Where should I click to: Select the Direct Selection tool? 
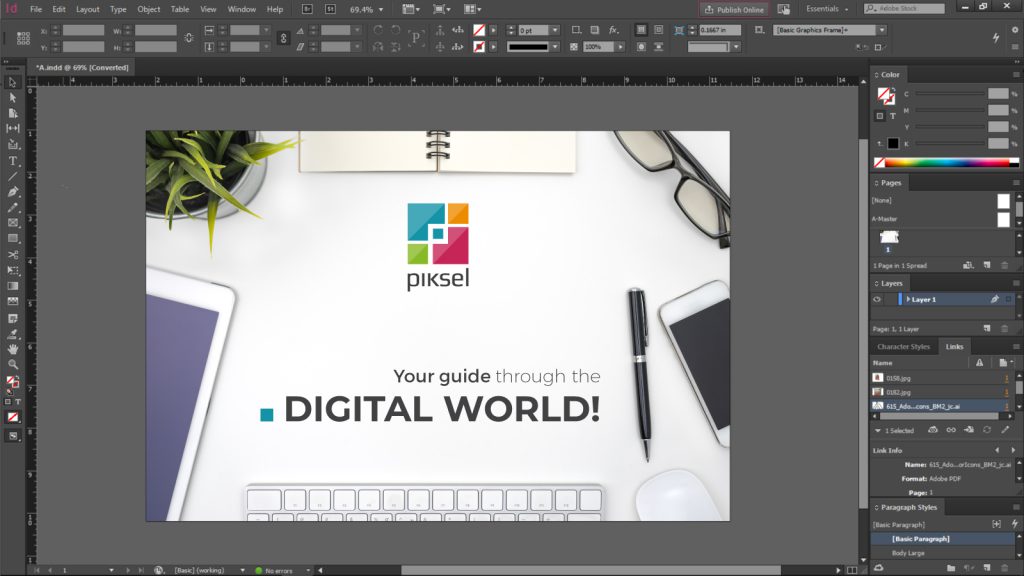click(13, 97)
